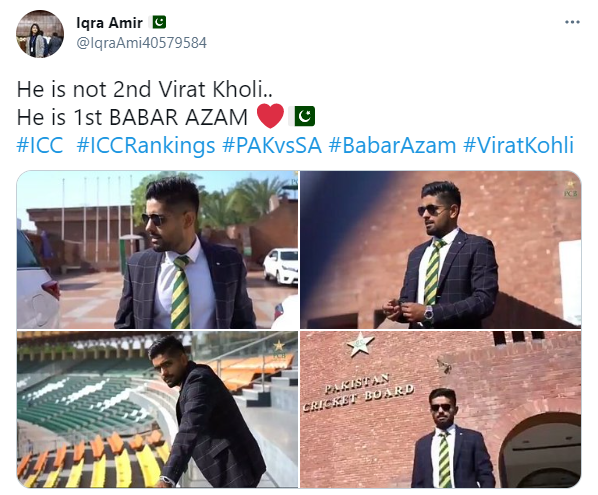Open Iqra Amir's profile avatar
Image resolution: width=598 pixels, height=495 pixels.
[40, 34]
